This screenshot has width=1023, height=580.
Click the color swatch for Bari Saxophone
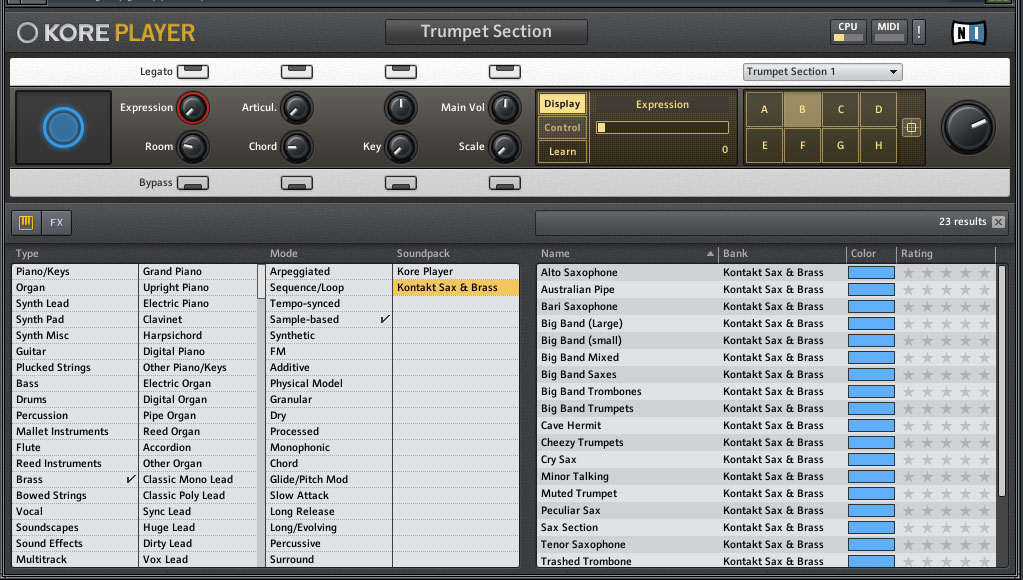click(x=871, y=307)
